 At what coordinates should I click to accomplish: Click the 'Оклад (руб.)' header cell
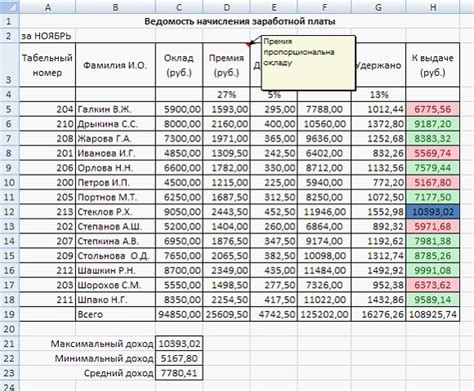point(179,65)
